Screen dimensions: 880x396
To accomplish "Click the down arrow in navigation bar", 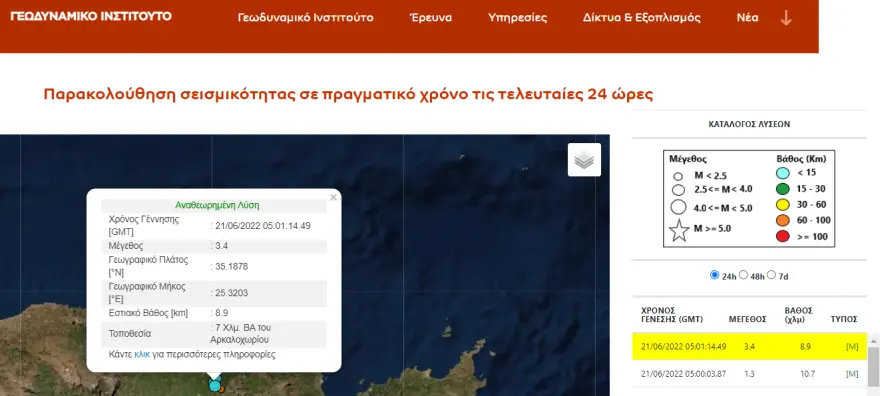I will point(786,18).
